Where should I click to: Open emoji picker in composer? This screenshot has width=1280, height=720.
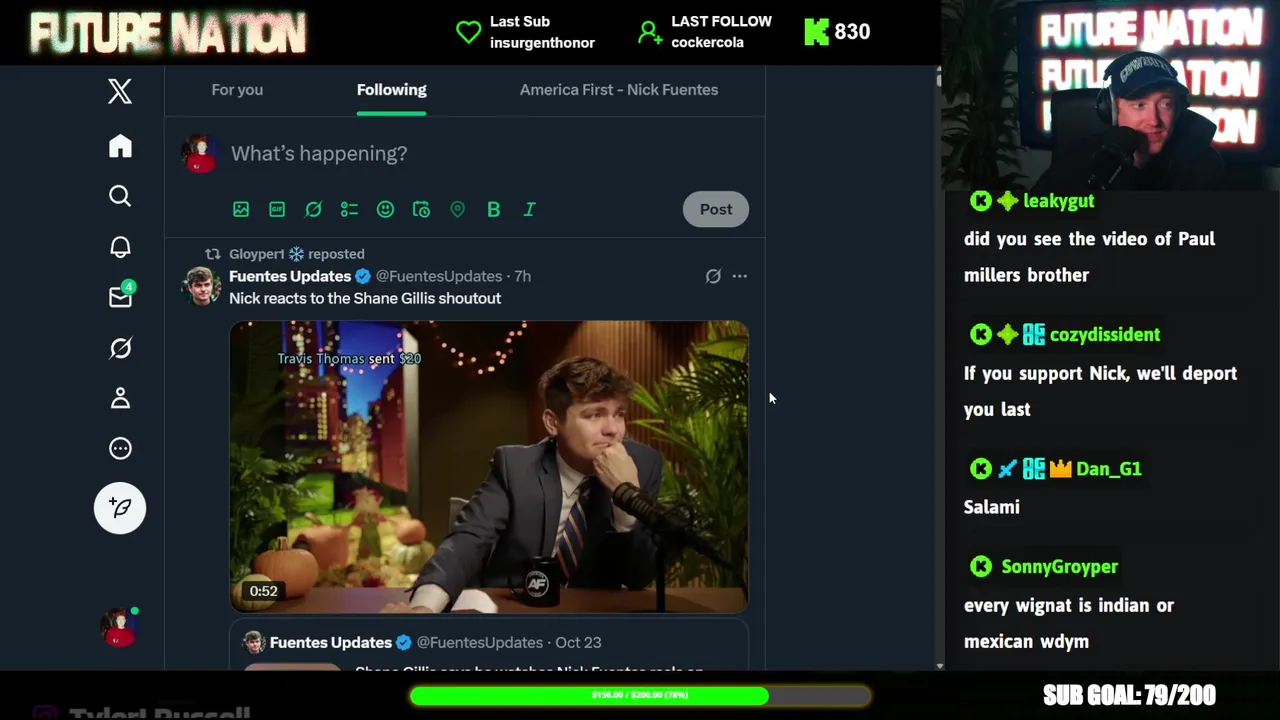click(x=385, y=209)
